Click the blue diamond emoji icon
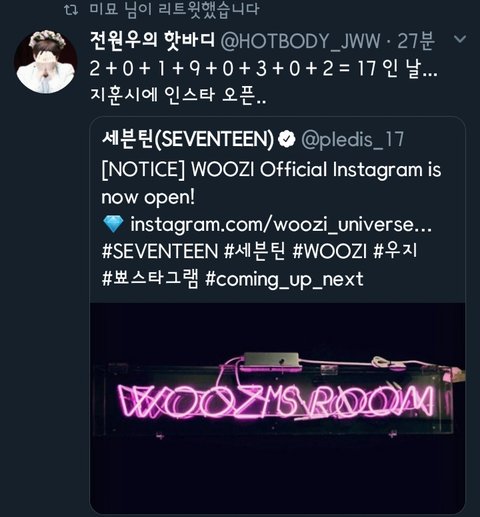The image size is (480, 517). click(x=113, y=224)
